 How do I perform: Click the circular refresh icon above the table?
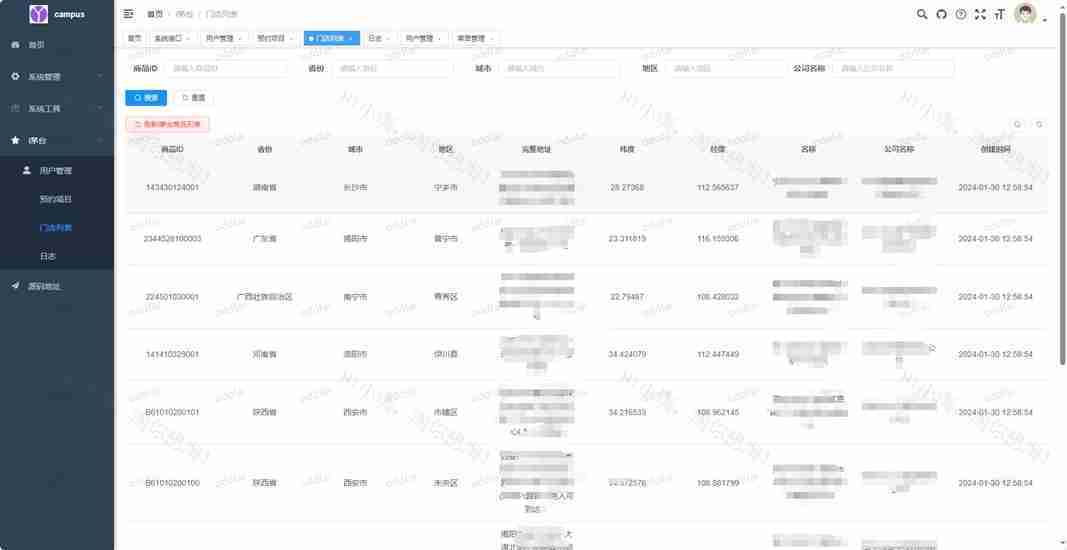pyautogui.click(x=1039, y=125)
